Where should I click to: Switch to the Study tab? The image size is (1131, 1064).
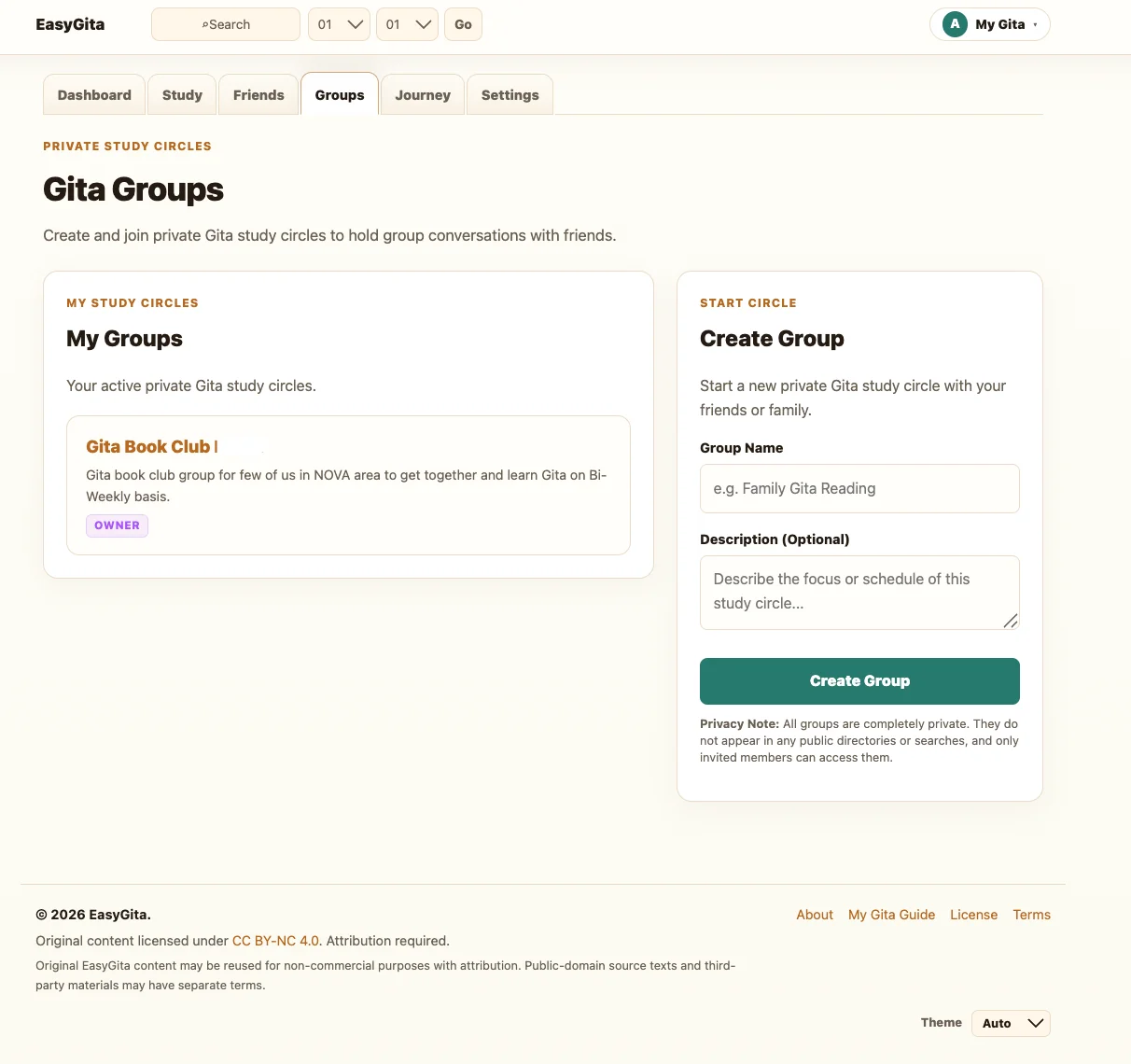tap(182, 95)
